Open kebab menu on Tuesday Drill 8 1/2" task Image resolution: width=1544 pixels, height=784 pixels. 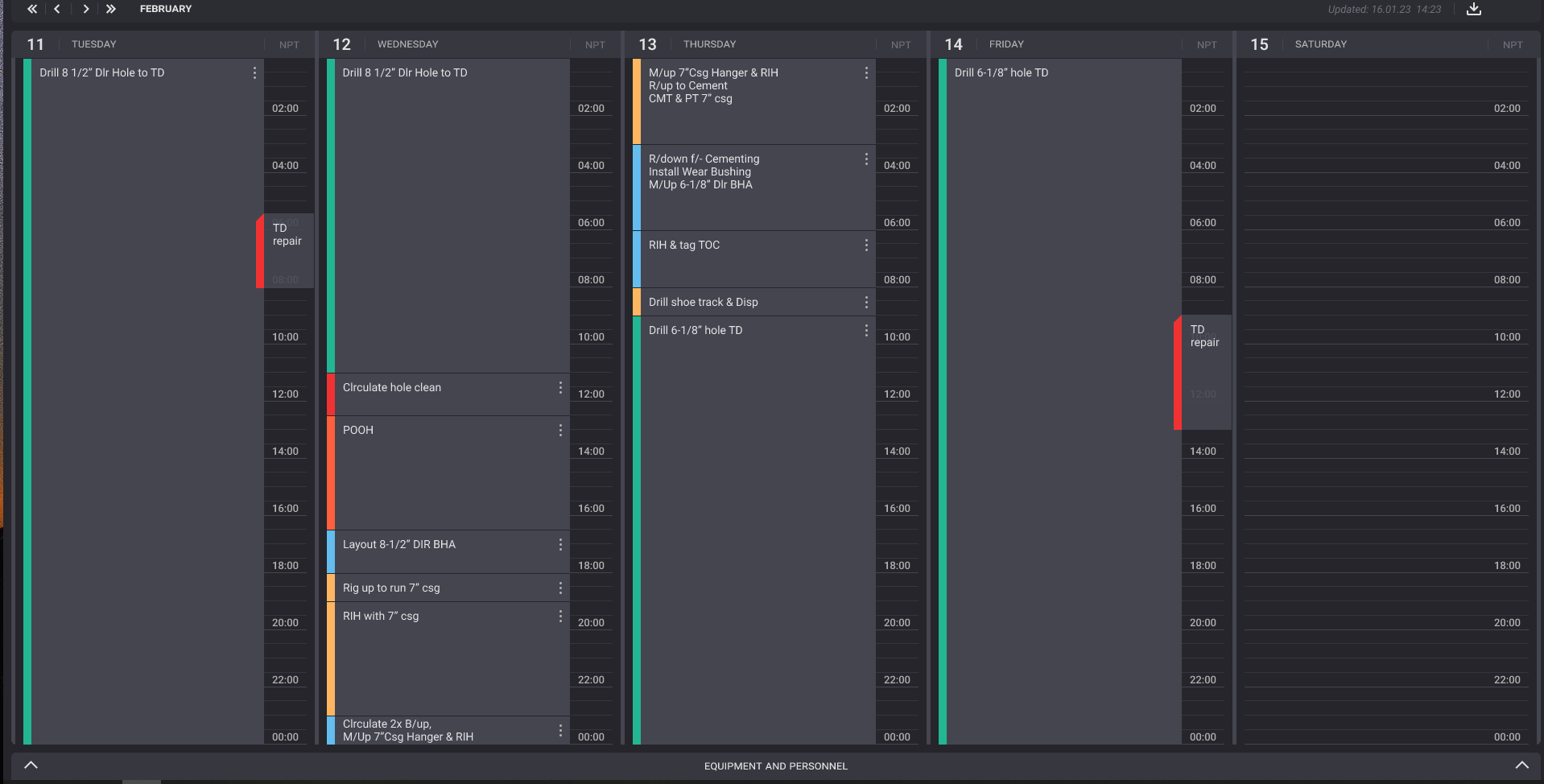tap(254, 73)
